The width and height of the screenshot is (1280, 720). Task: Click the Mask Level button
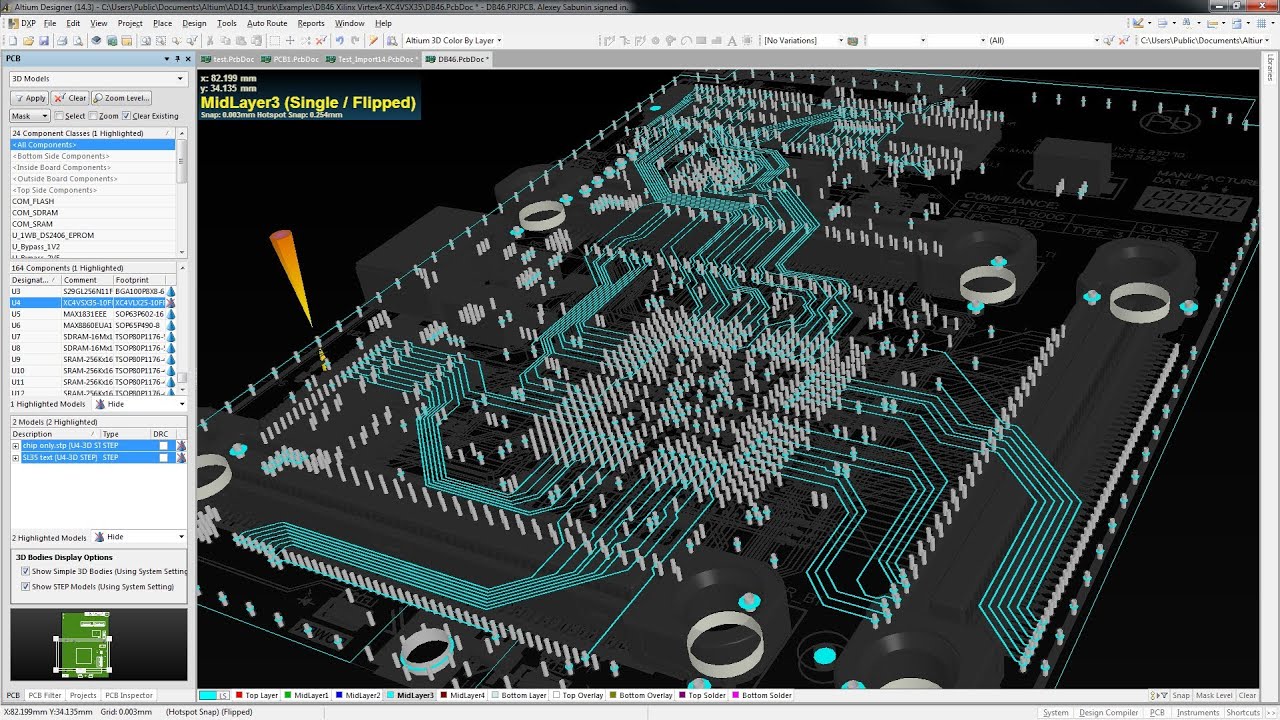pos(1214,695)
